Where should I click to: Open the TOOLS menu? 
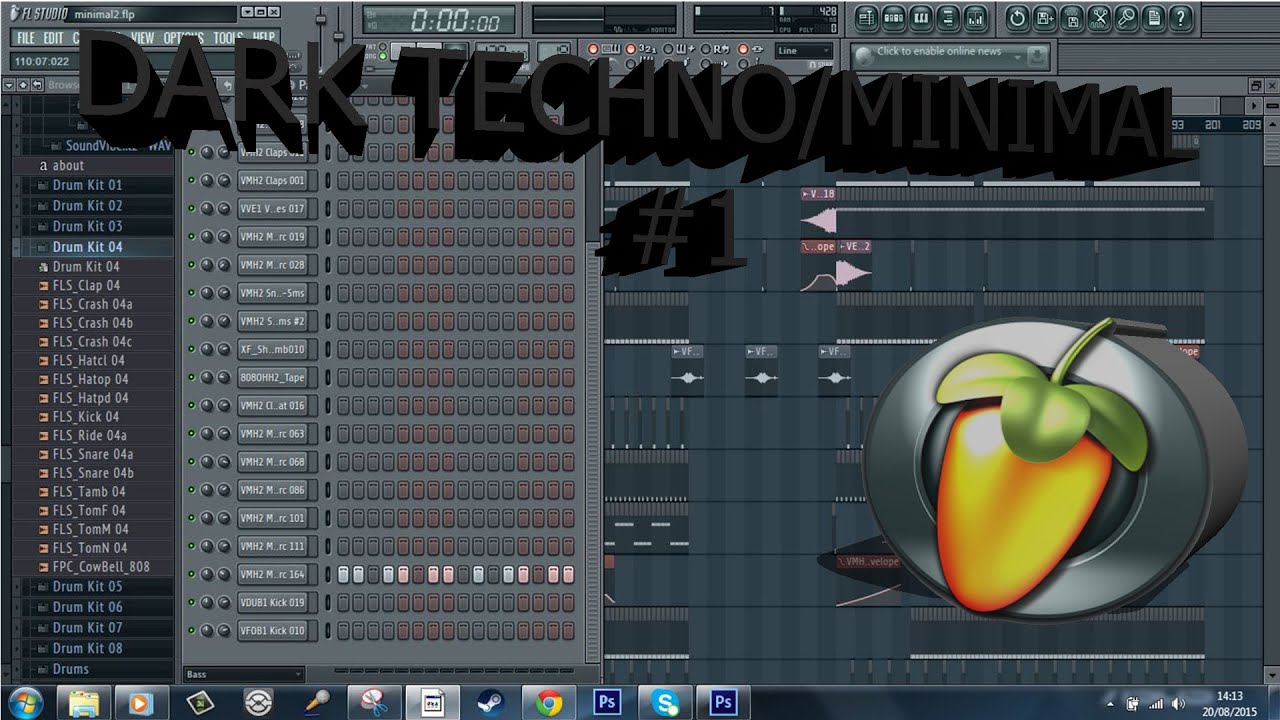(x=228, y=38)
